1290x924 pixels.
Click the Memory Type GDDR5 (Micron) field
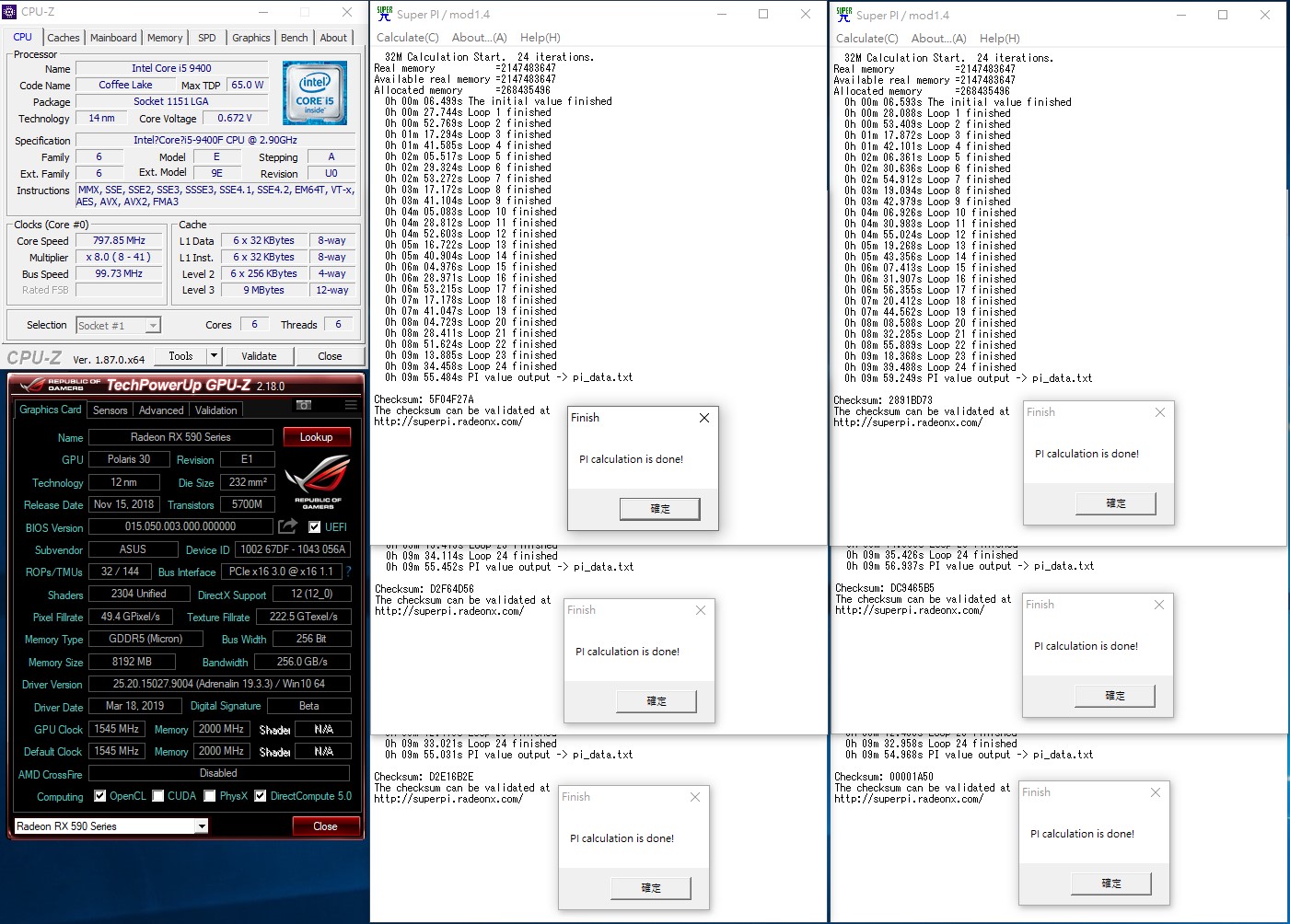tap(145, 639)
